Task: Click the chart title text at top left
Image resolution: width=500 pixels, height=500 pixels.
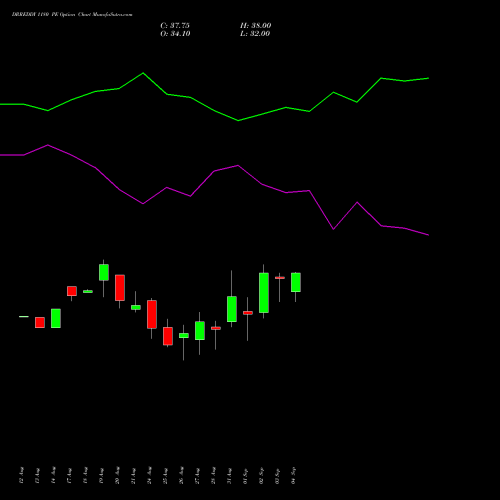Action: [x=72, y=15]
